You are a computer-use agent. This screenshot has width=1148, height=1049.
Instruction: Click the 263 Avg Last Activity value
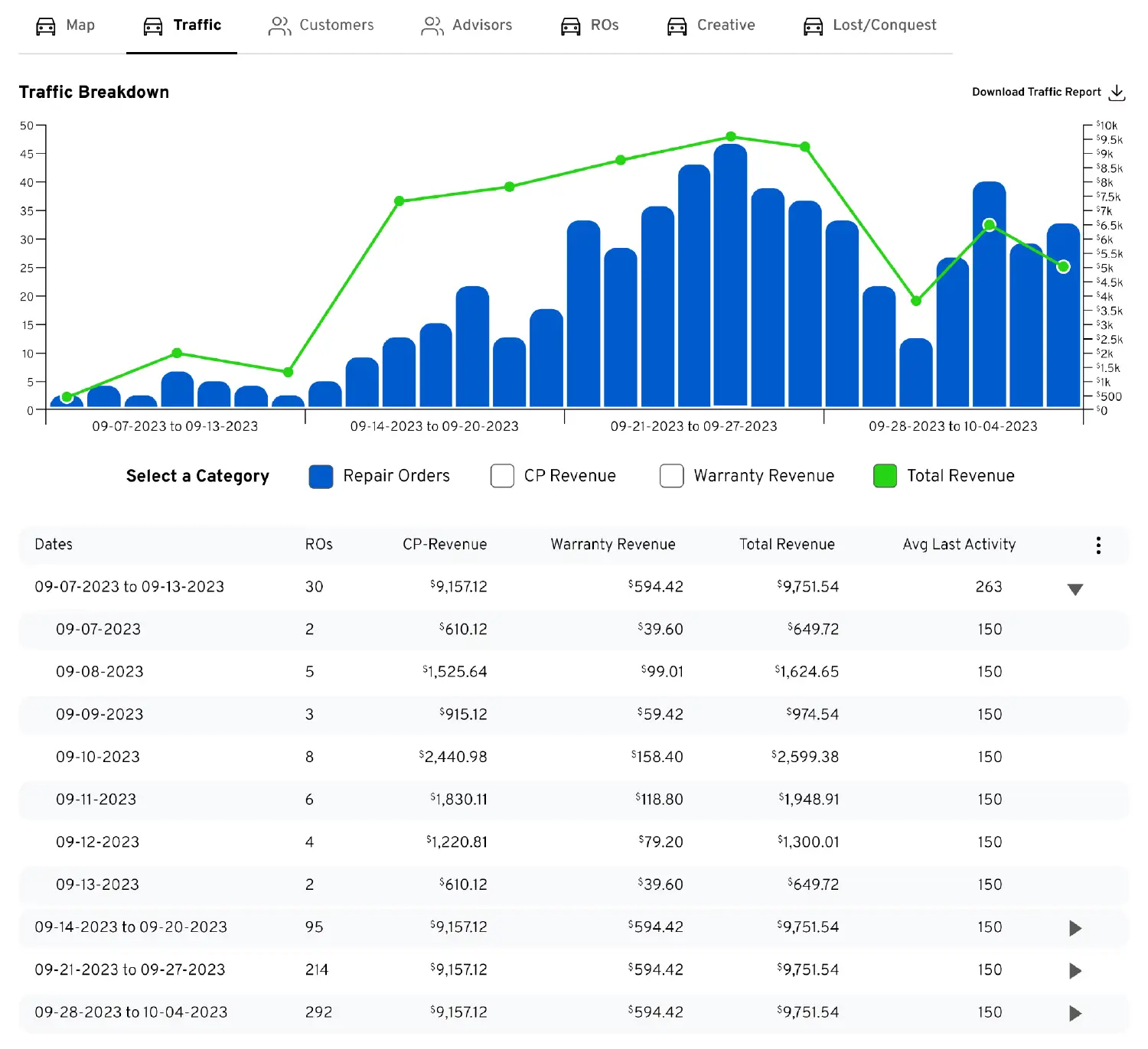[989, 587]
